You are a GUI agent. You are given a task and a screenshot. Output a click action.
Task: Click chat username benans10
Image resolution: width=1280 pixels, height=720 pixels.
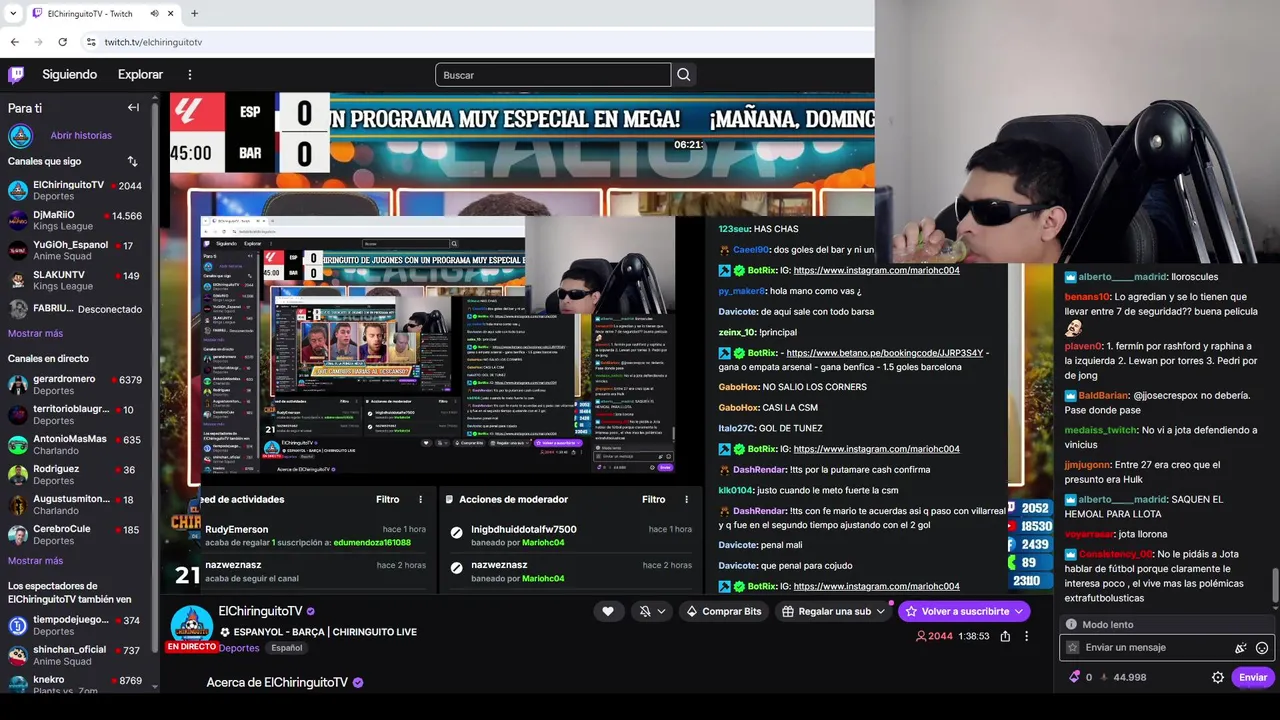(x=1087, y=297)
